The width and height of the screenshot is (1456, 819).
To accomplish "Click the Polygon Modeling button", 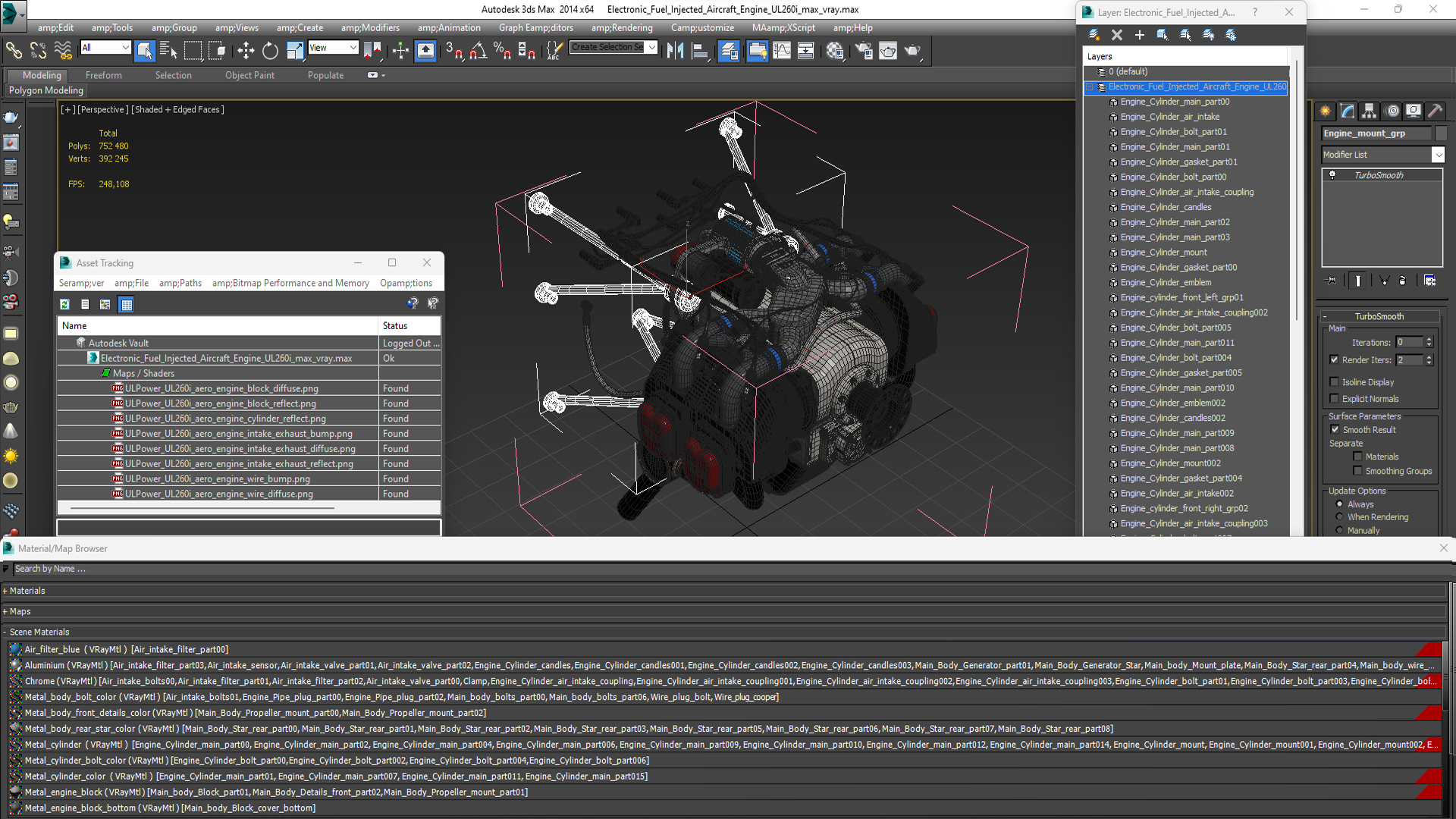I will [46, 90].
